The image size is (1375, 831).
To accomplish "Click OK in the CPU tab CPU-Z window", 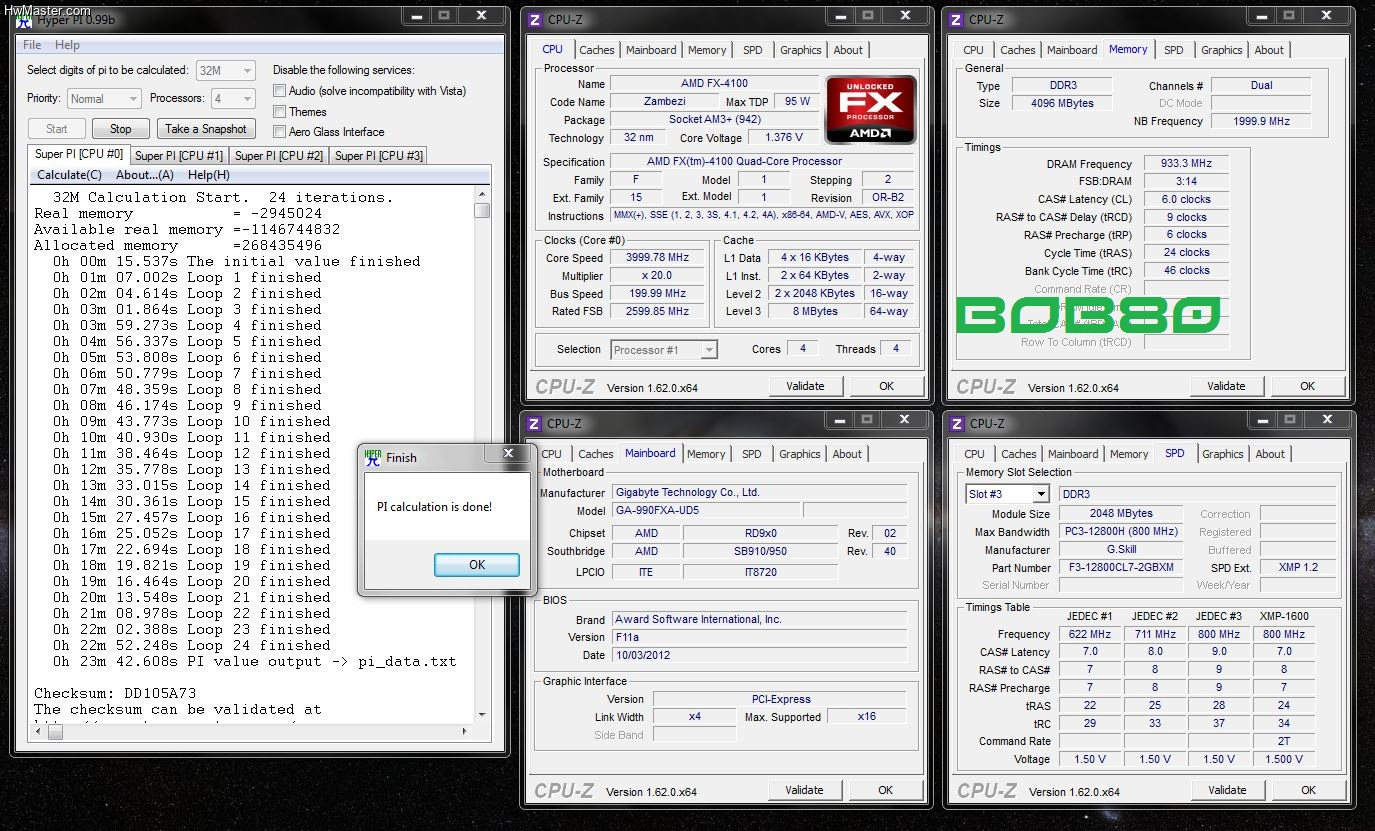I will coord(886,386).
